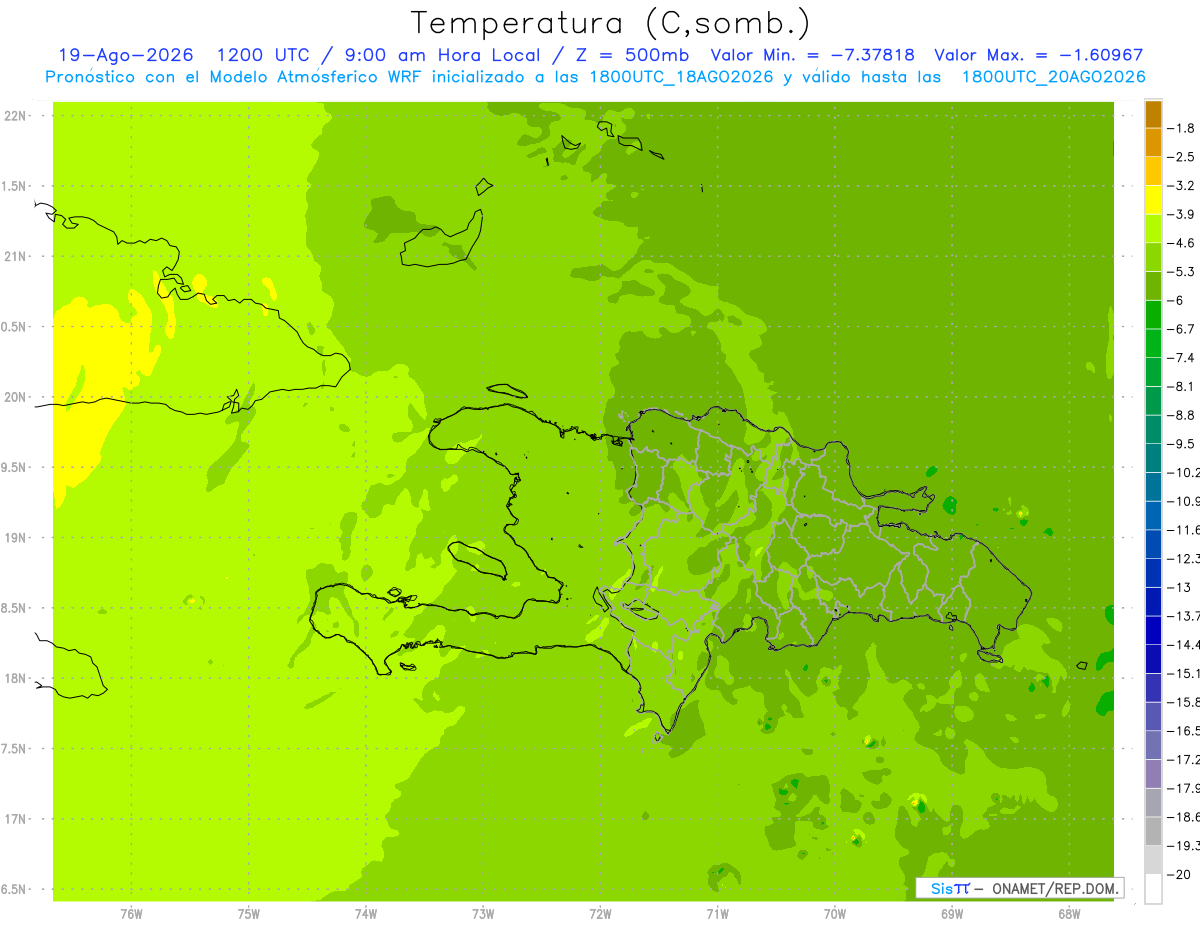
Task: Click the 73W longitude label
Action: [x=482, y=914]
